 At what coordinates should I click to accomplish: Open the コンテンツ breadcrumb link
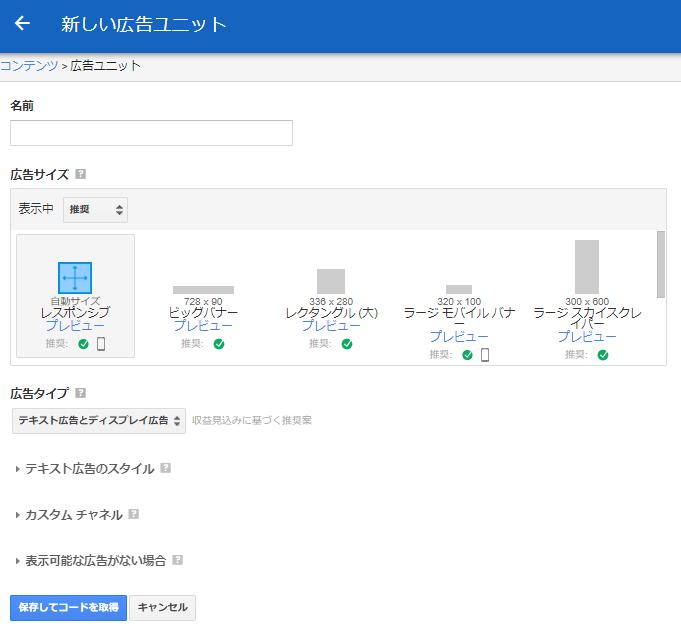(29, 66)
